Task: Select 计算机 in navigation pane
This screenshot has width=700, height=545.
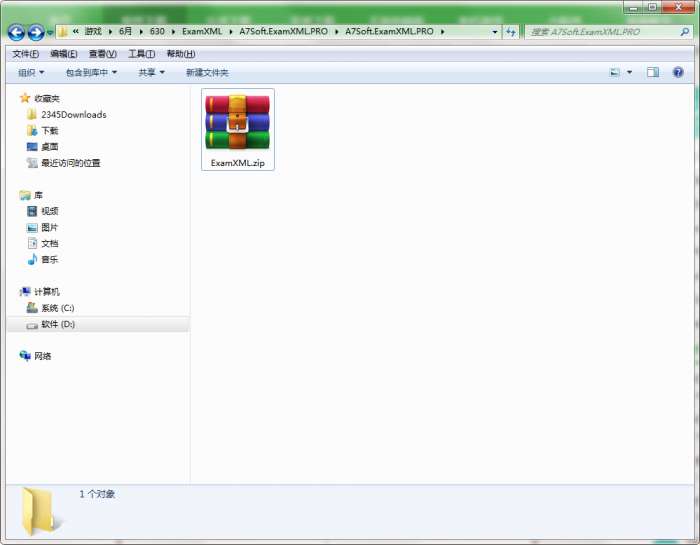Action: coord(47,292)
